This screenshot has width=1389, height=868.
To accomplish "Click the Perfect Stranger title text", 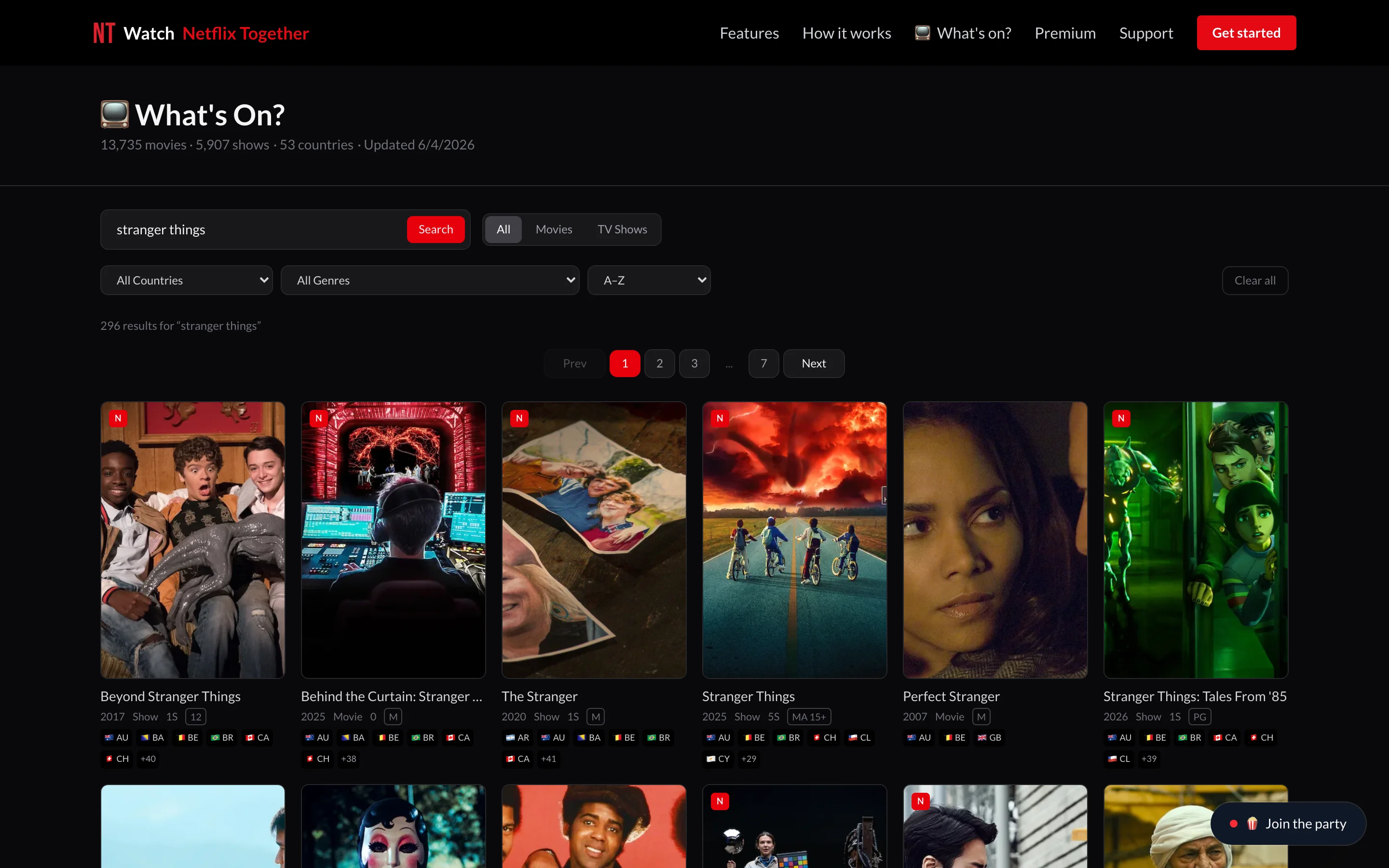I will pos(951,696).
